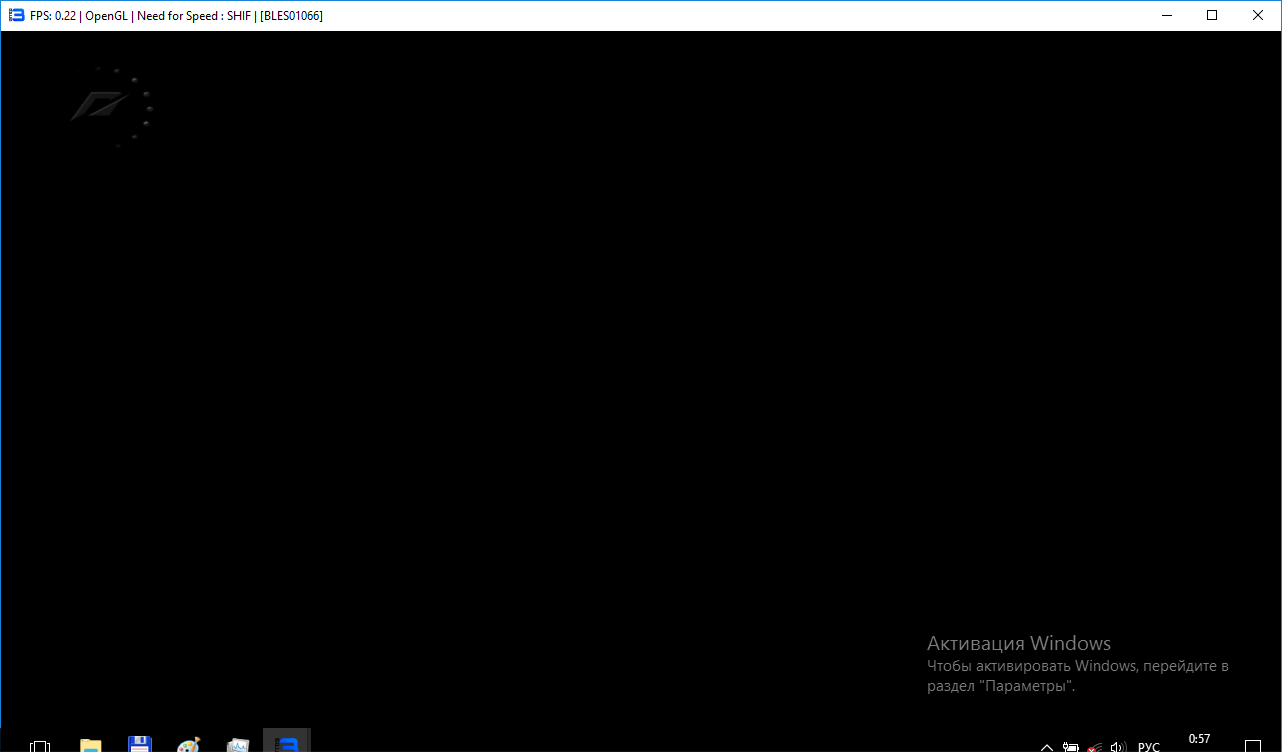This screenshot has width=1282, height=752.
Task: Open Task View from the taskbar
Action: pos(40,745)
